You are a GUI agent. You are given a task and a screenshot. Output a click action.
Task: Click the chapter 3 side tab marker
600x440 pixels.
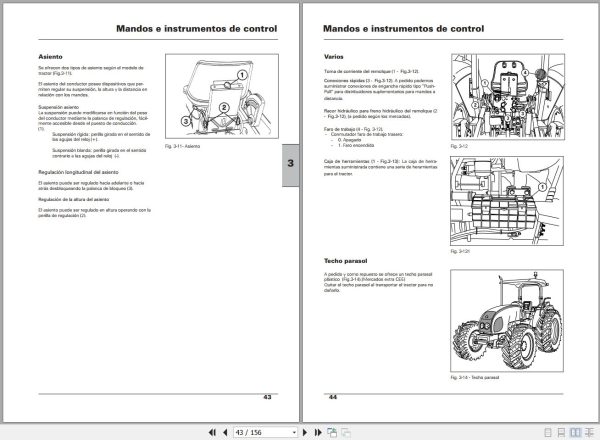point(290,165)
